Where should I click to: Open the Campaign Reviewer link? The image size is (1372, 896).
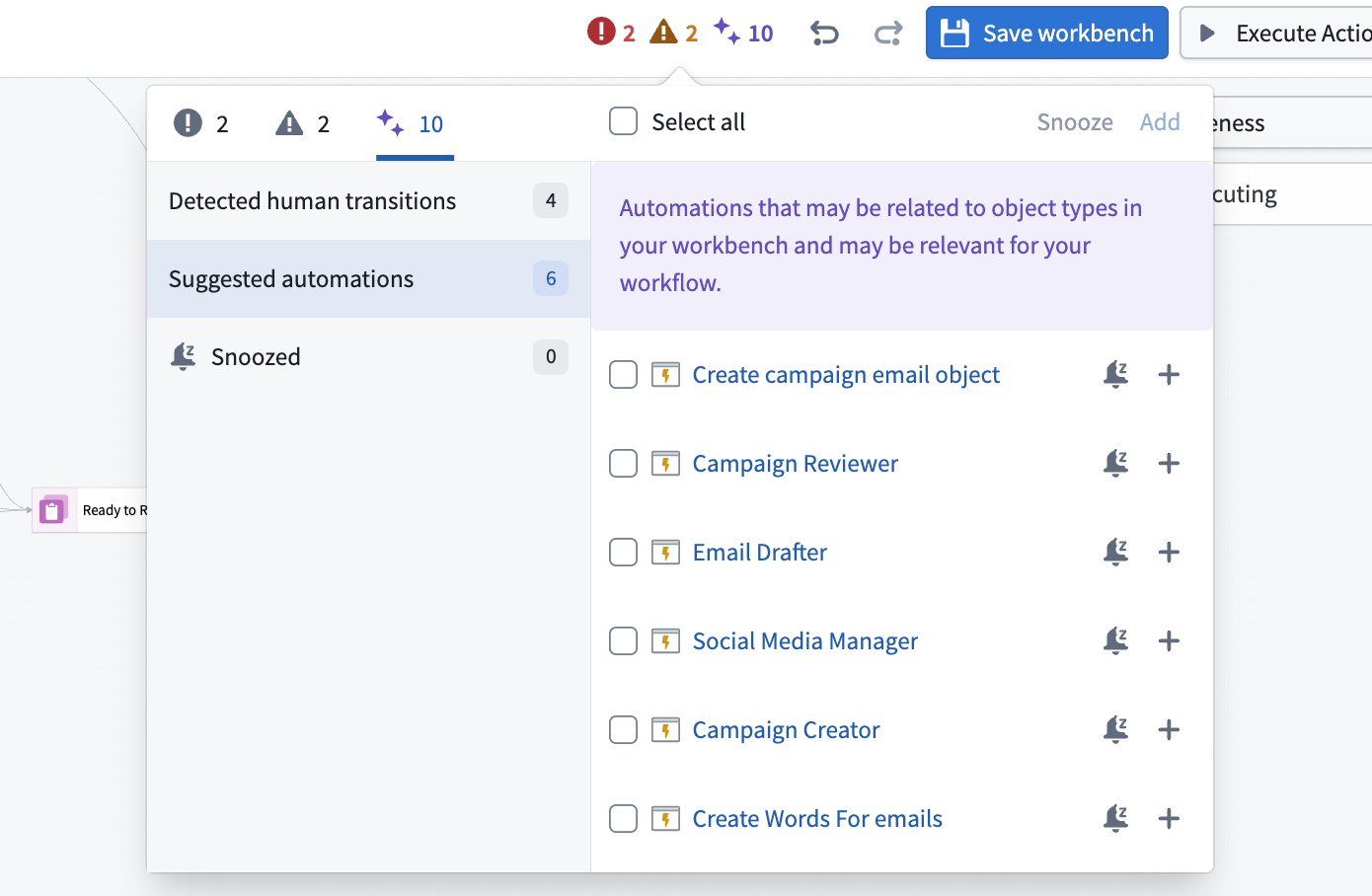(x=796, y=464)
